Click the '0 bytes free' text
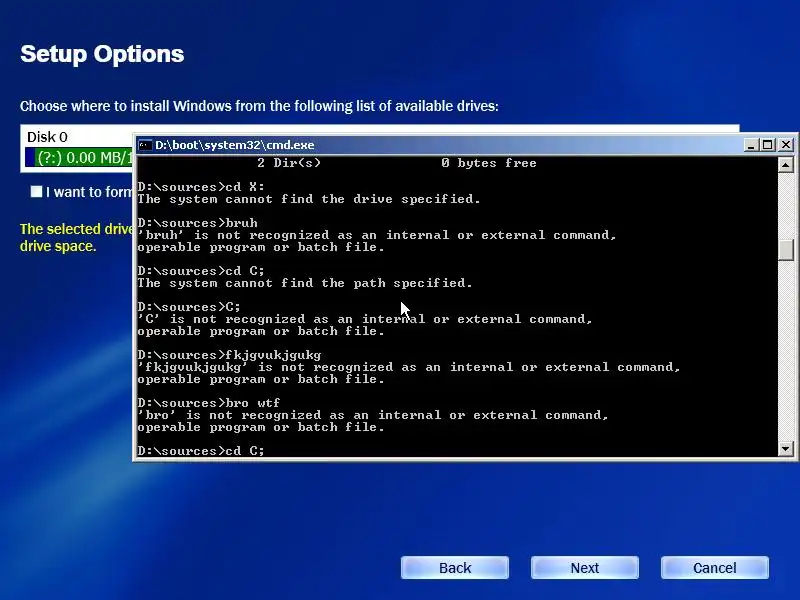Screen dimensions: 800x600 pyautogui.click(x=489, y=163)
